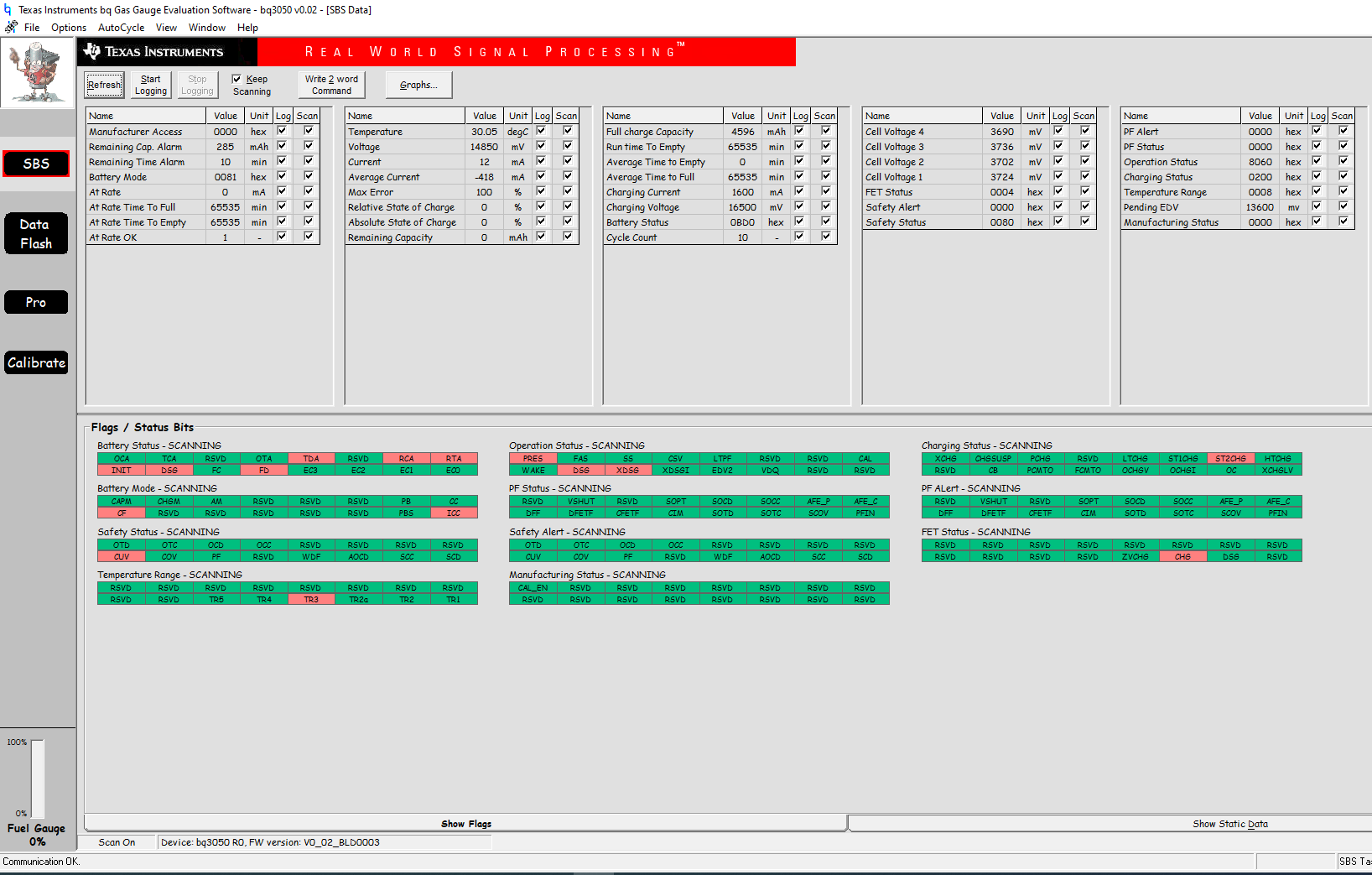Toggle Scan checkbox for At Rate OK
The width and height of the screenshot is (1372, 875).
pyautogui.click(x=309, y=237)
